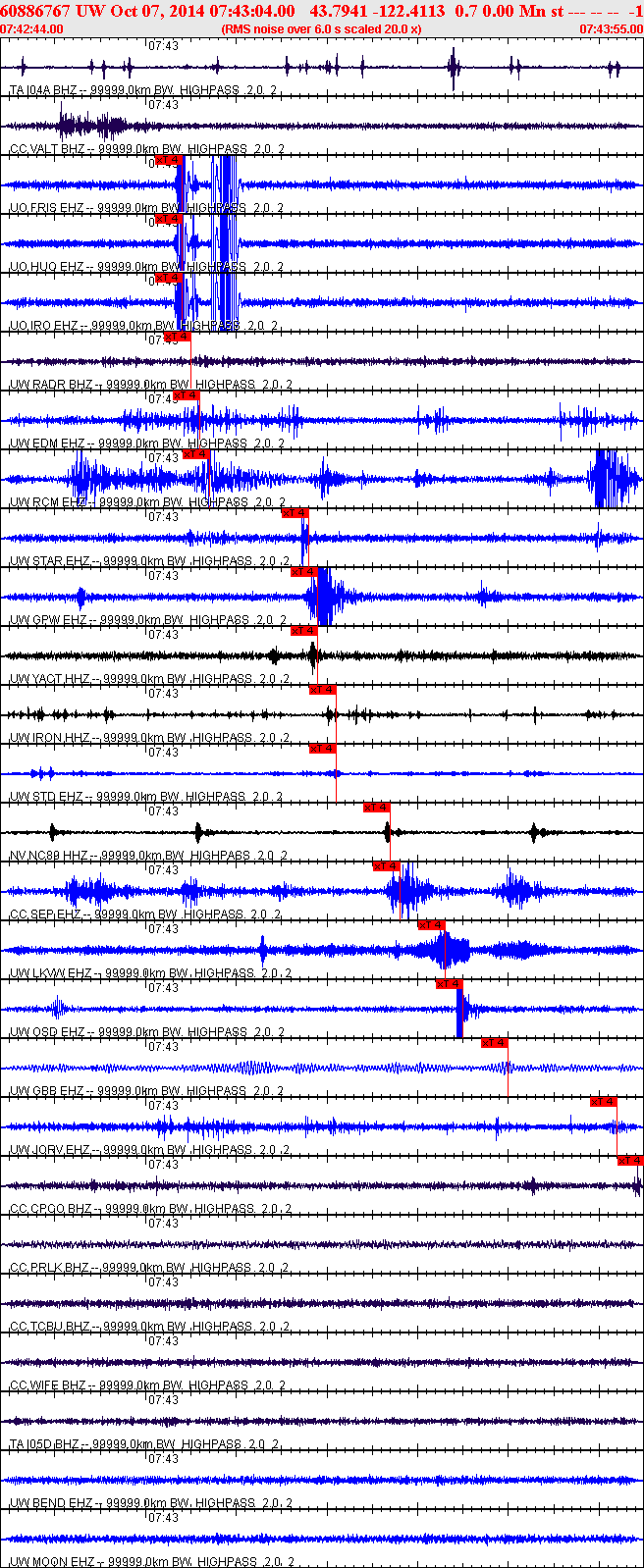The image size is (644, 1568).
Task: Click the red pick flag on UW JORV trace
Action: tap(604, 1102)
